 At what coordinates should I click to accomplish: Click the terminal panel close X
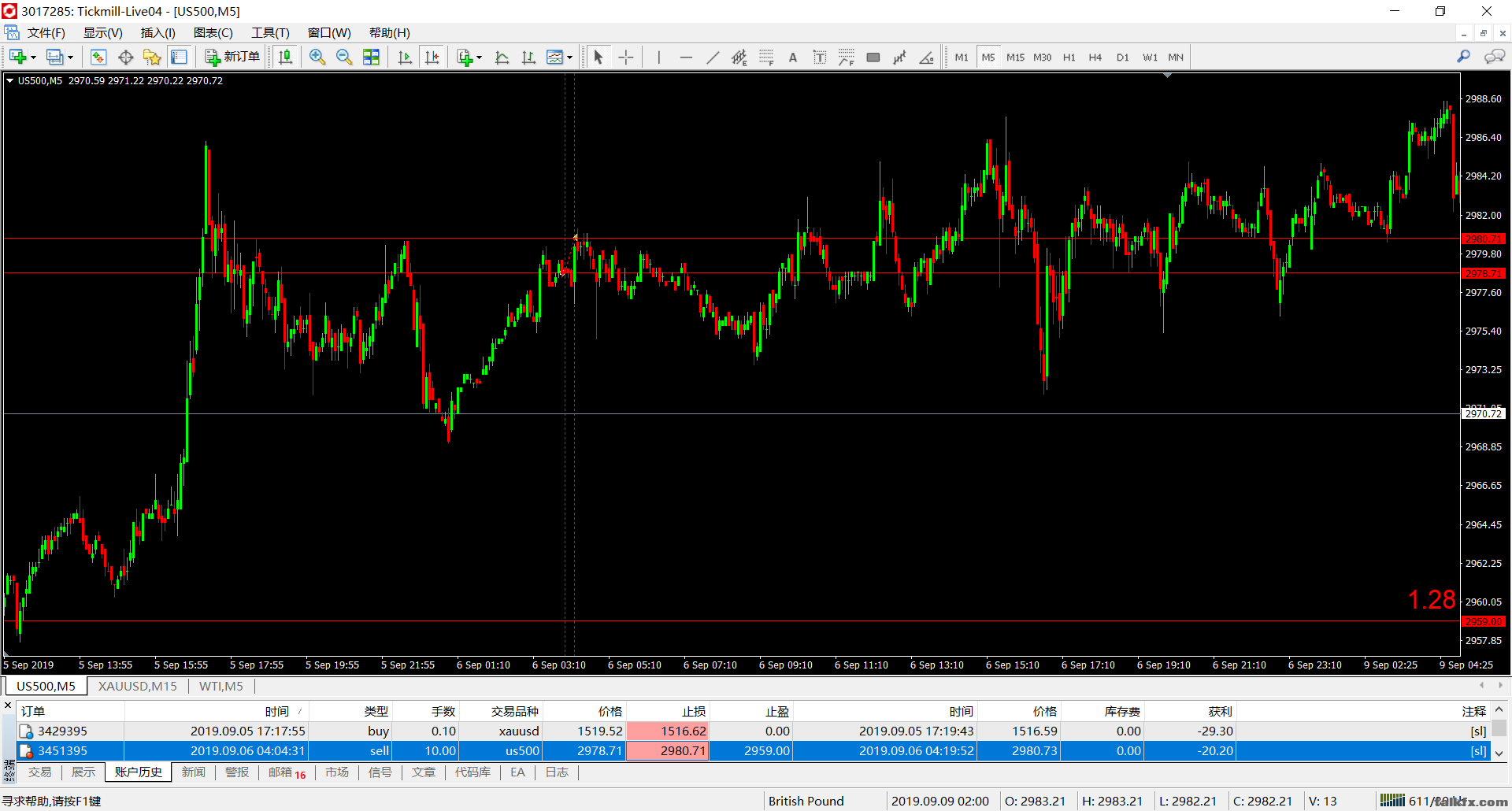coord(8,706)
